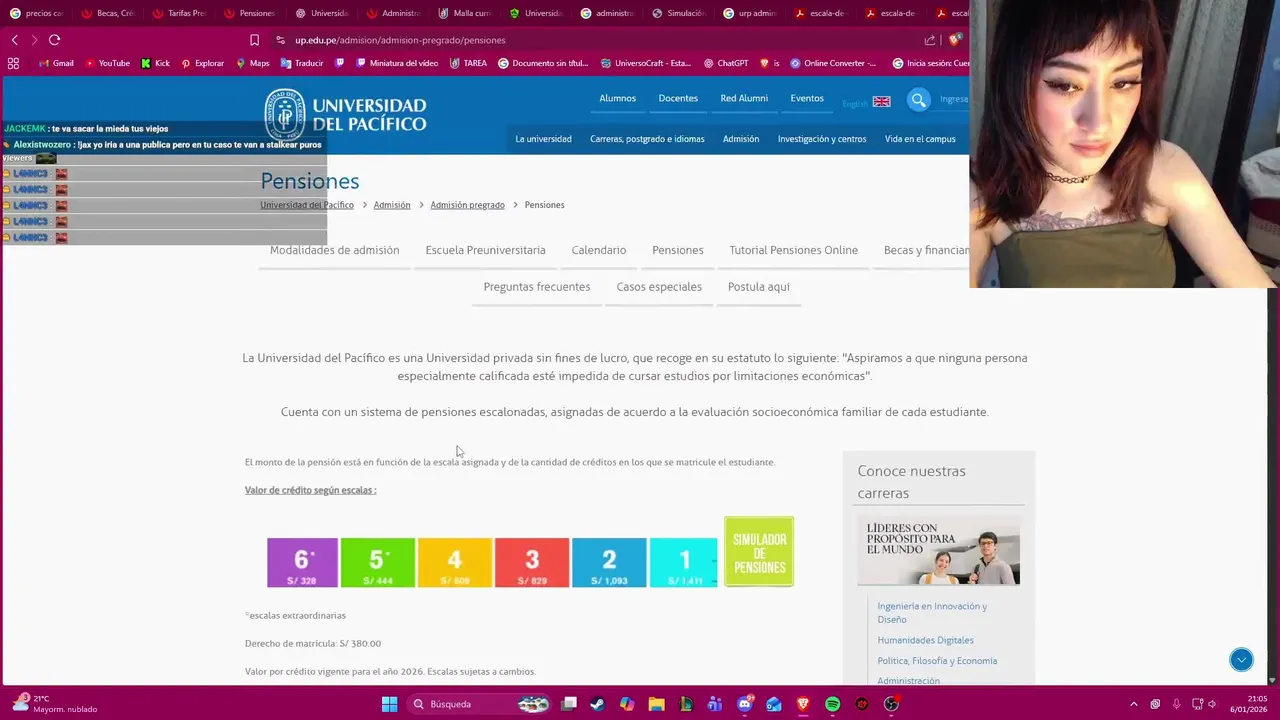Open the Kick bookmark
This screenshot has width=1280, height=720.
coord(155,63)
